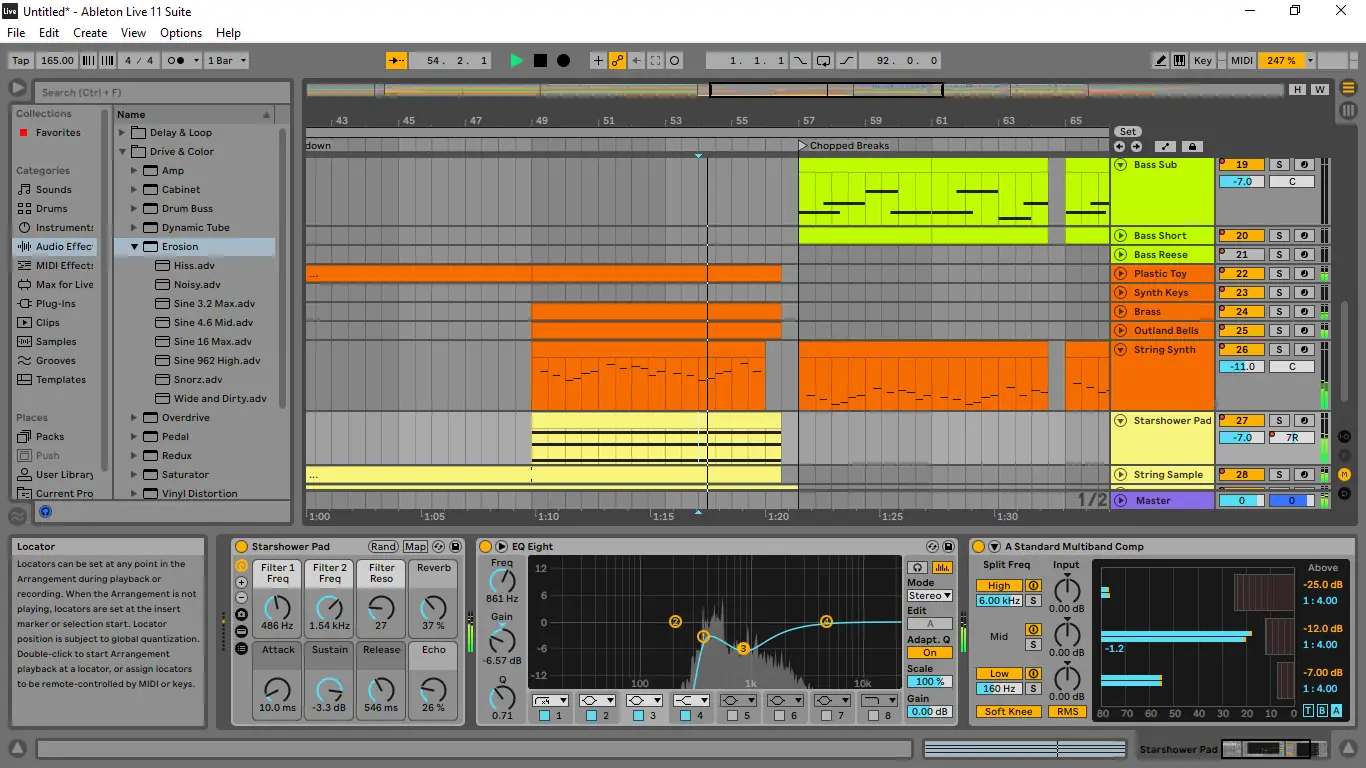Viewport: 1366px width, 768px height.
Task: Expand the Overdrive folder
Action: [x=135, y=418]
